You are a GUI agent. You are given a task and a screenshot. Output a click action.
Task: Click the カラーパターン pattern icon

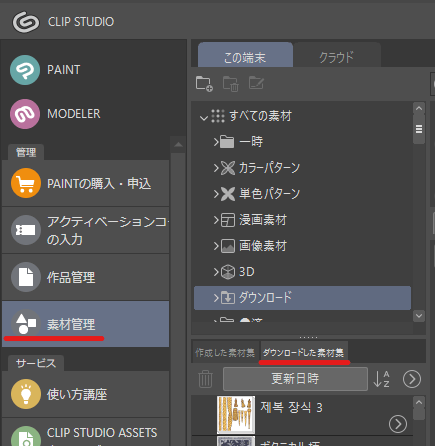click(228, 168)
